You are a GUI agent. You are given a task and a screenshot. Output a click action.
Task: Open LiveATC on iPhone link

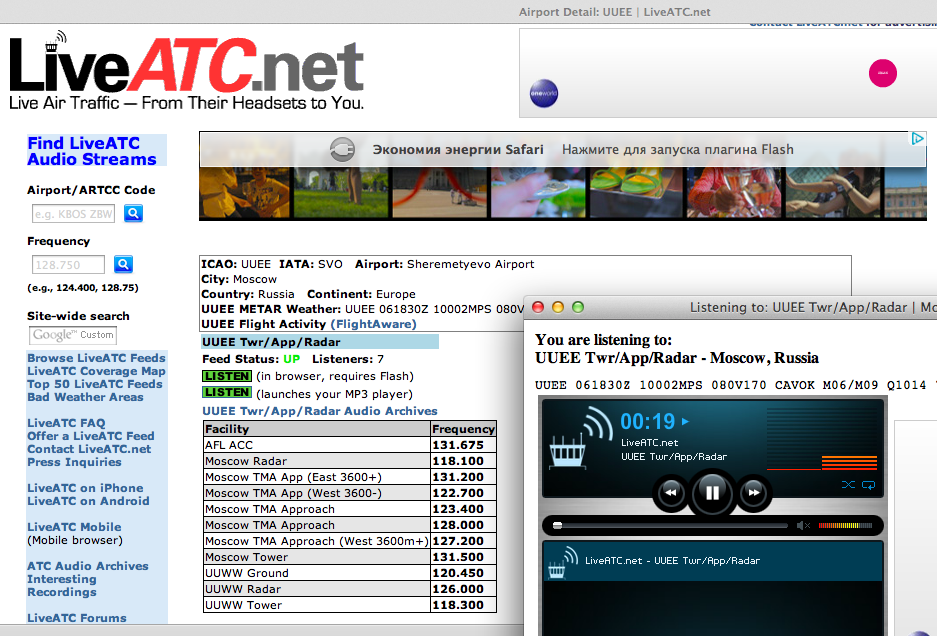(85, 488)
